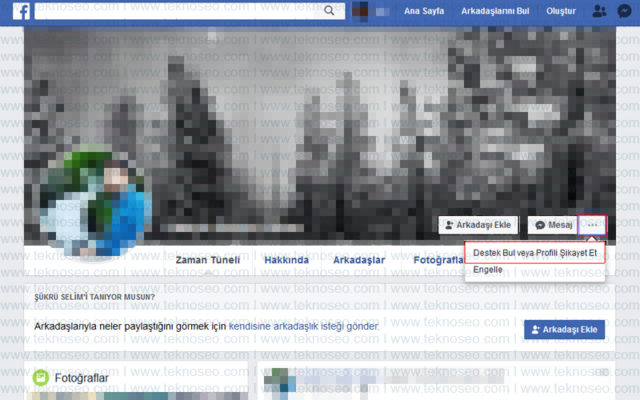Click the Mesaj button
This screenshot has height=400, width=640.
coord(553,225)
